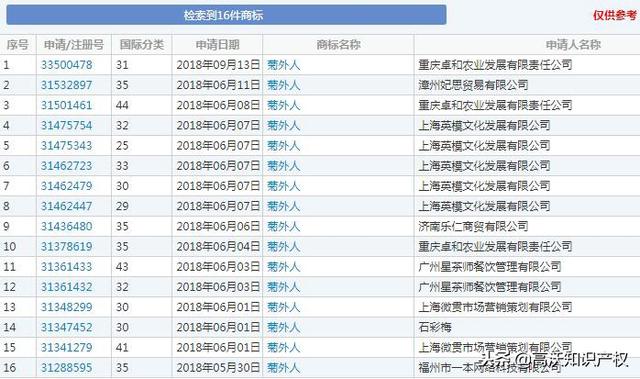Viewport: 640px width, 379px height.
Task: Open registration number 33500478 link
Action: tap(67, 65)
